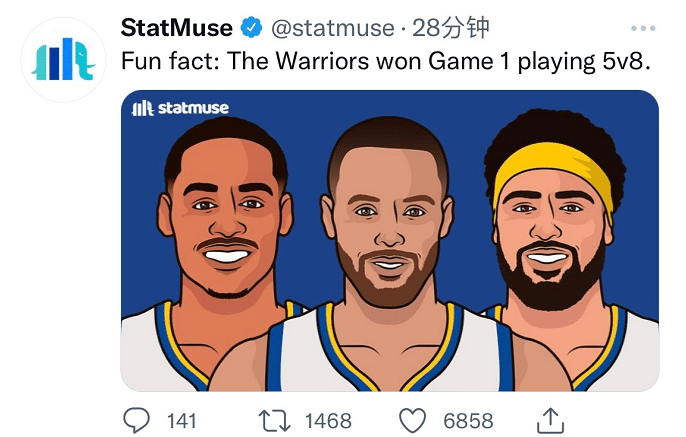
Task: Click the 1468 retweets count
Action: click(x=329, y=420)
